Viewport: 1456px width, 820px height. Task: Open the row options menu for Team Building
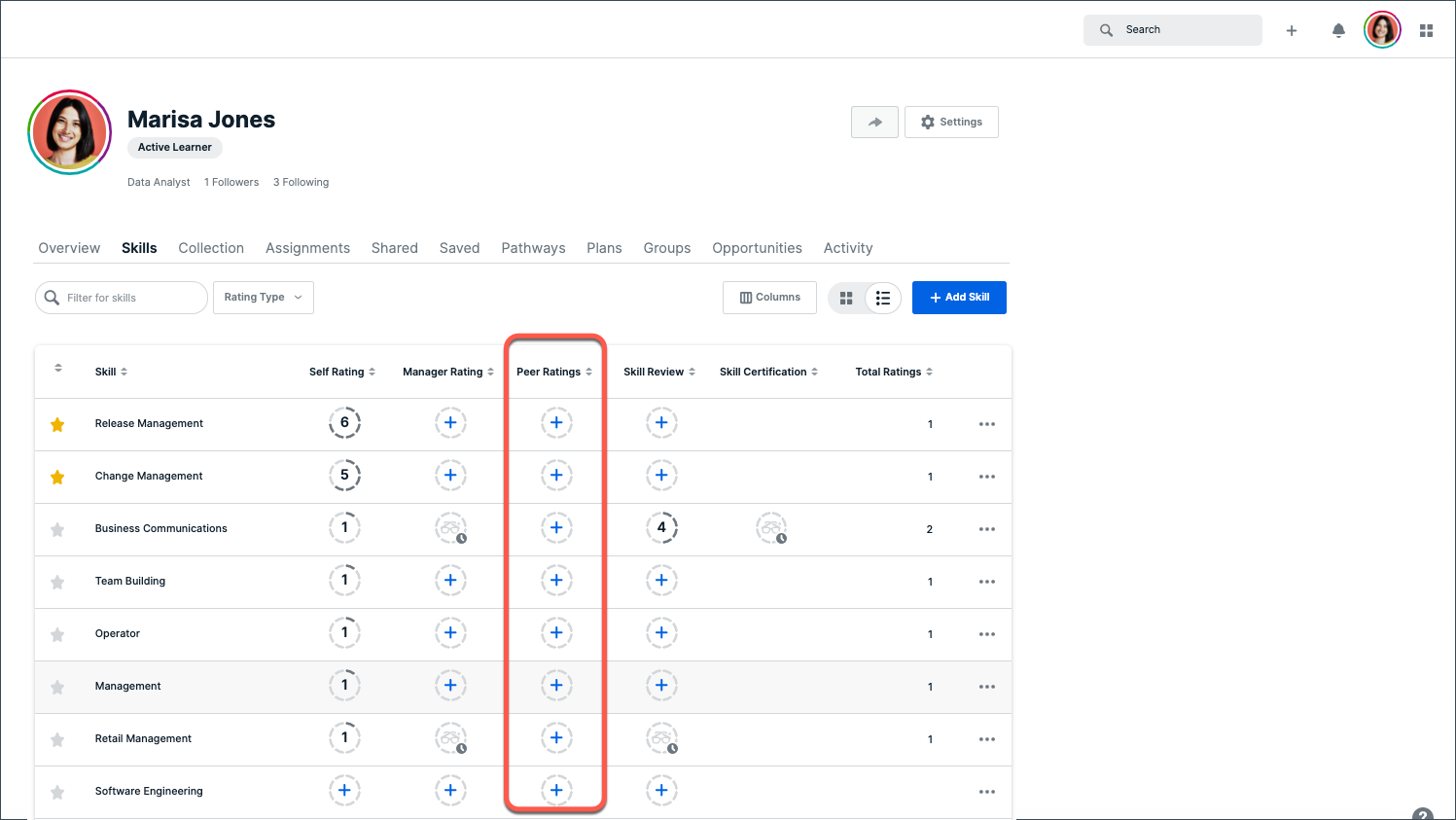987,581
